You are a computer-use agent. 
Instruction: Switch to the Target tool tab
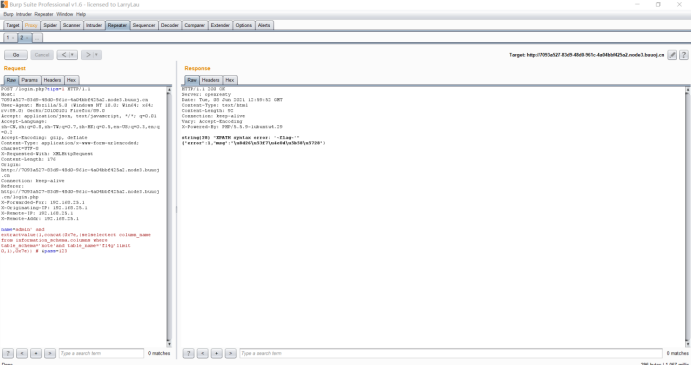point(12,25)
